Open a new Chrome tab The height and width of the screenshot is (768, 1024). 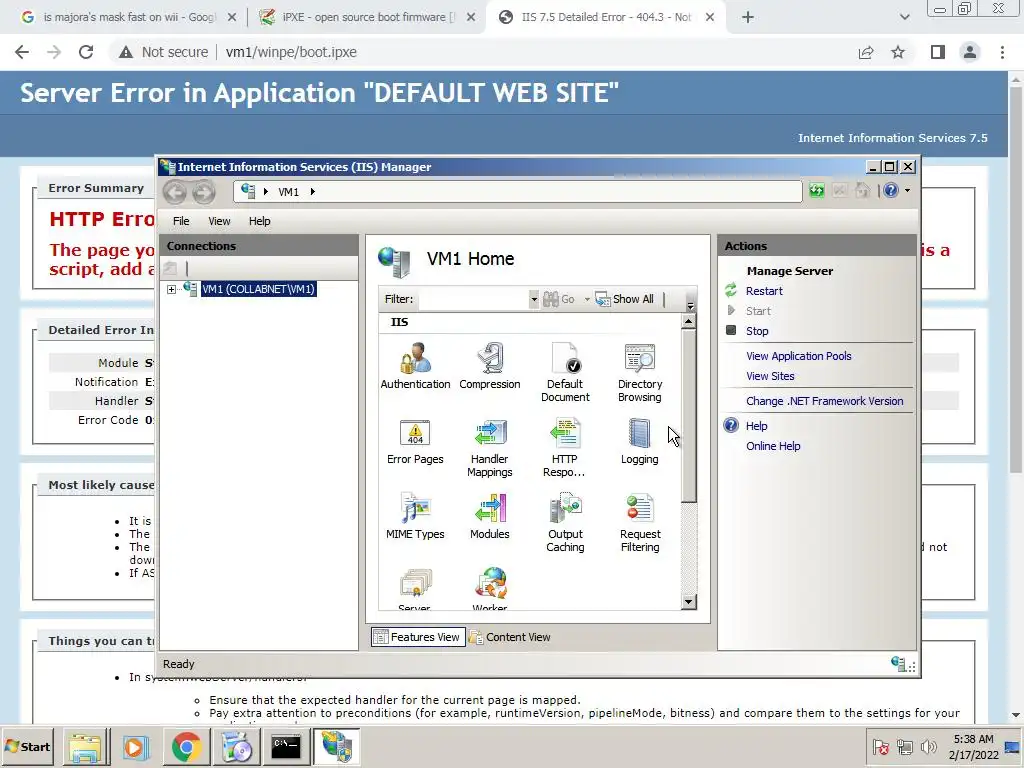coord(748,17)
